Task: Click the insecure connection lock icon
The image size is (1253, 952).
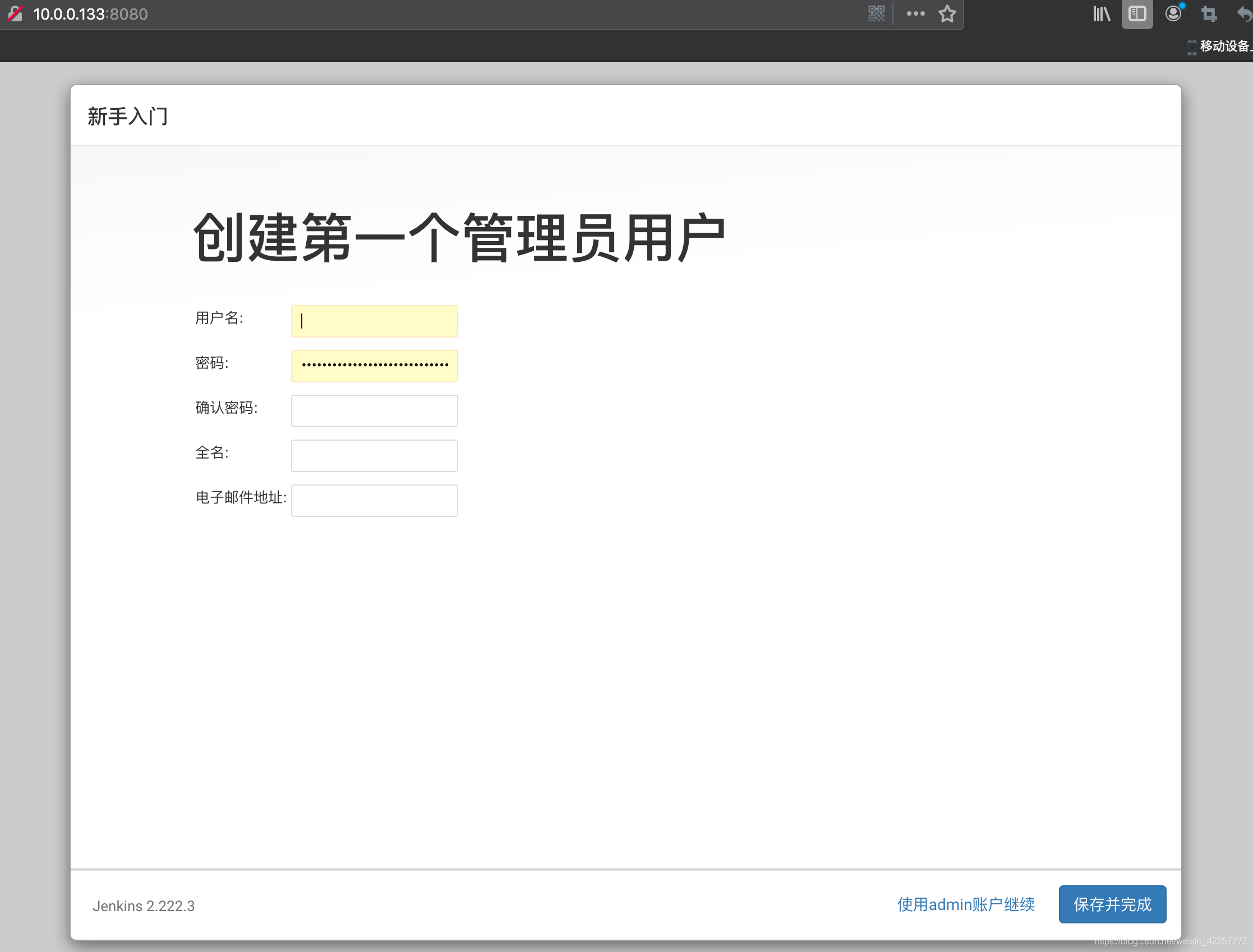Action: point(15,13)
